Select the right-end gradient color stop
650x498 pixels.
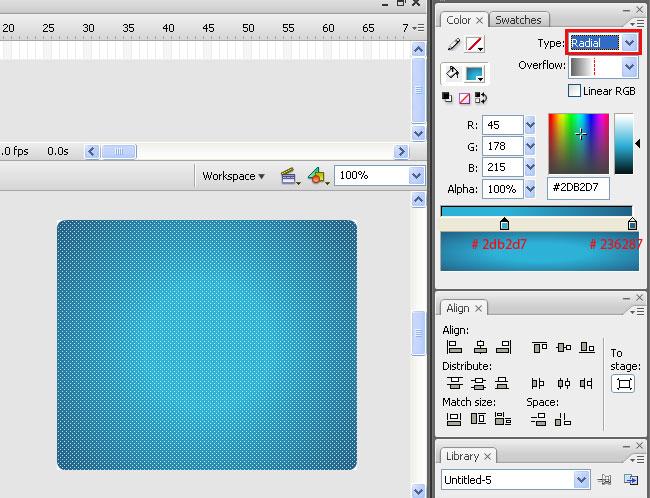tap(632, 223)
